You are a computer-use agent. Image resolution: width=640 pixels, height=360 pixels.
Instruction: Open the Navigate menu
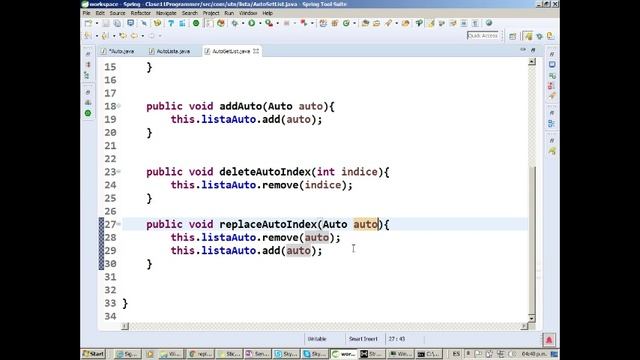coord(166,13)
